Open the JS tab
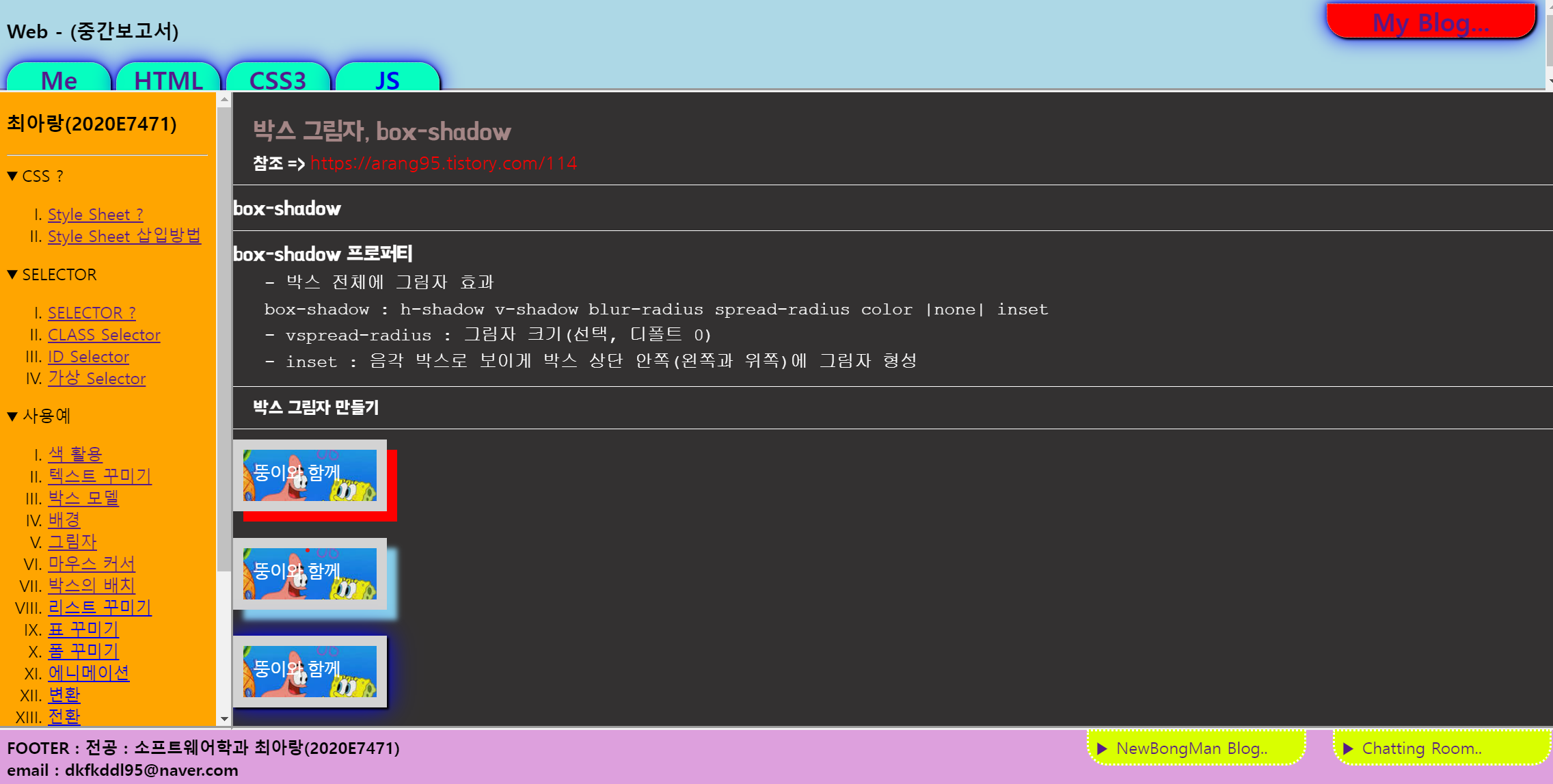 (387, 80)
